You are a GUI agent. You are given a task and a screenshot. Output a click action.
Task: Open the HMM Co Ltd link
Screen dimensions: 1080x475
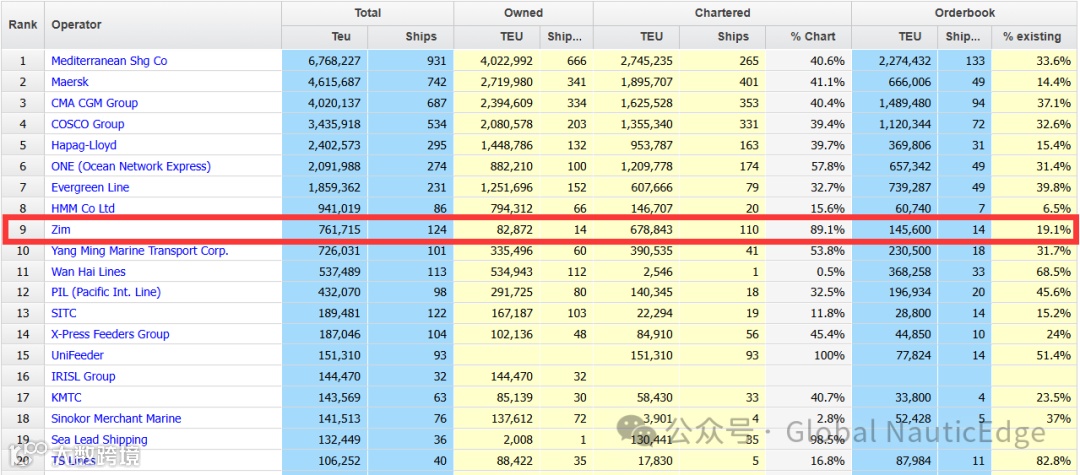[x=83, y=208]
